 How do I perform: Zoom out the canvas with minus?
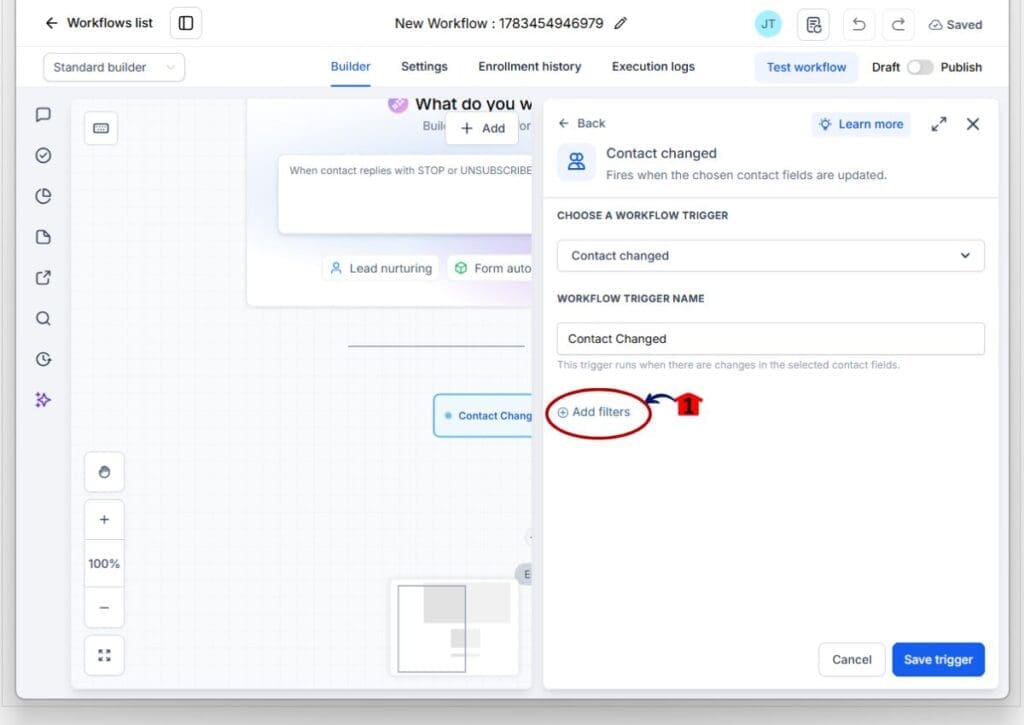point(104,607)
